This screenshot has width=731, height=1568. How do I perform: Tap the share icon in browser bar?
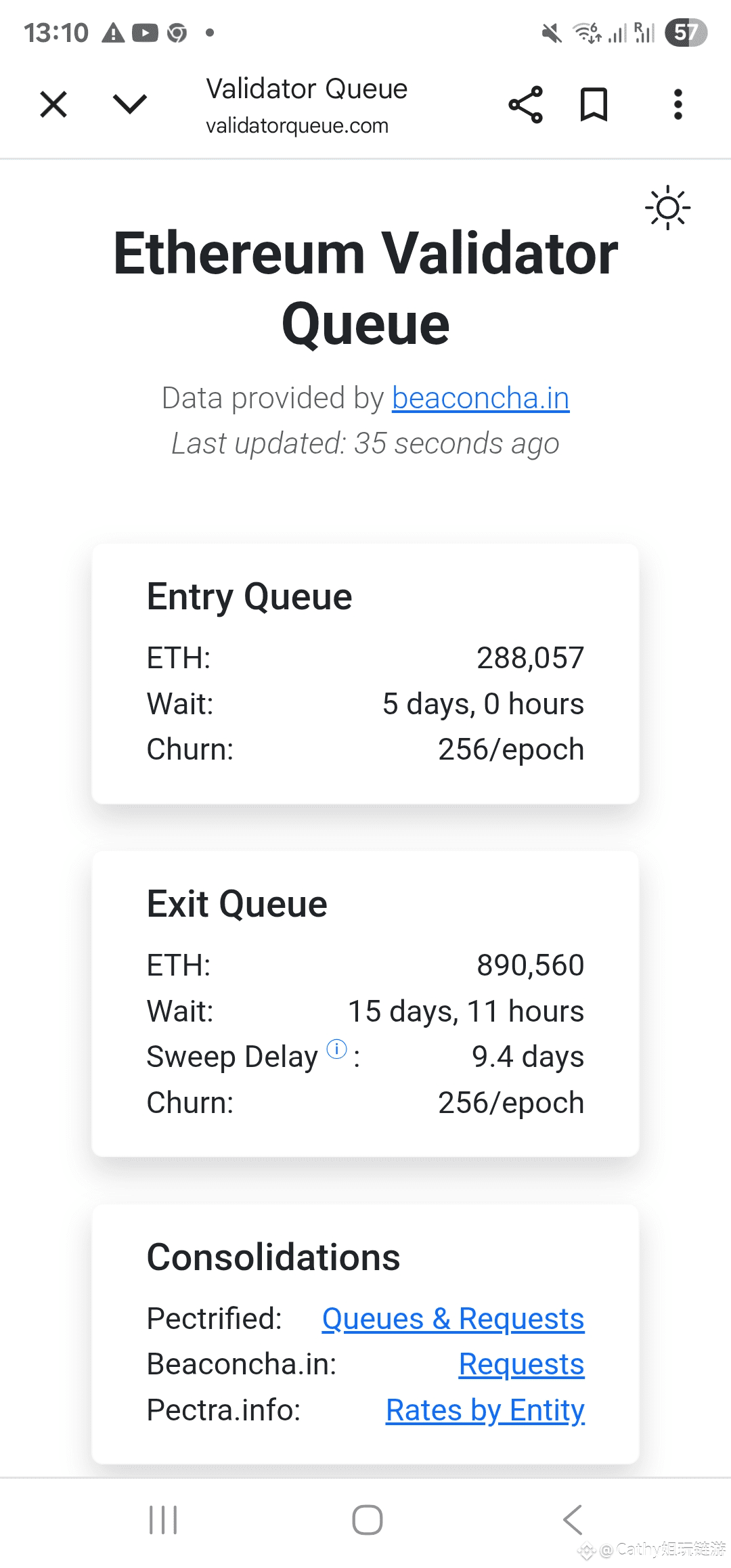click(x=526, y=105)
